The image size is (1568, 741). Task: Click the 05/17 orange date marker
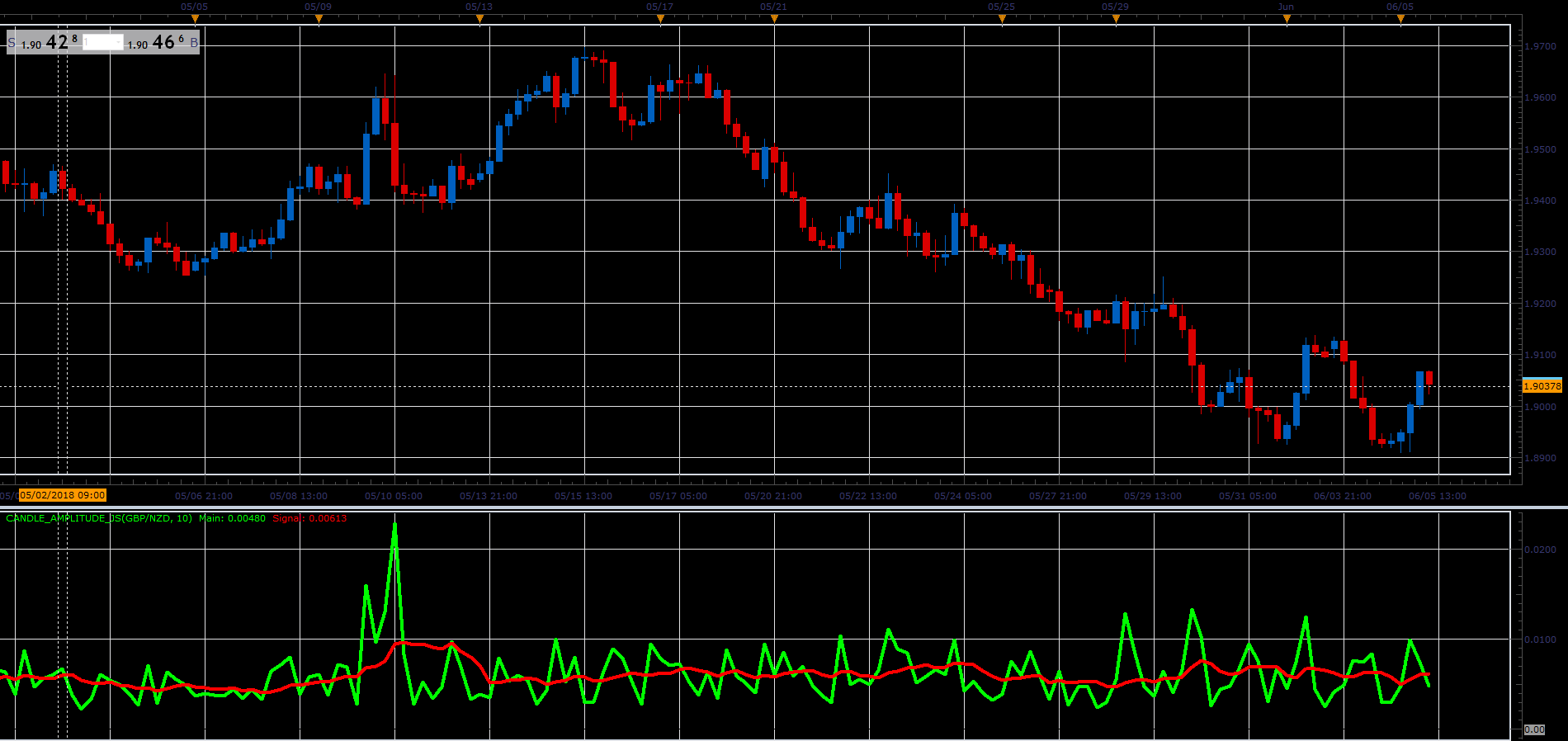[x=660, y=19]
